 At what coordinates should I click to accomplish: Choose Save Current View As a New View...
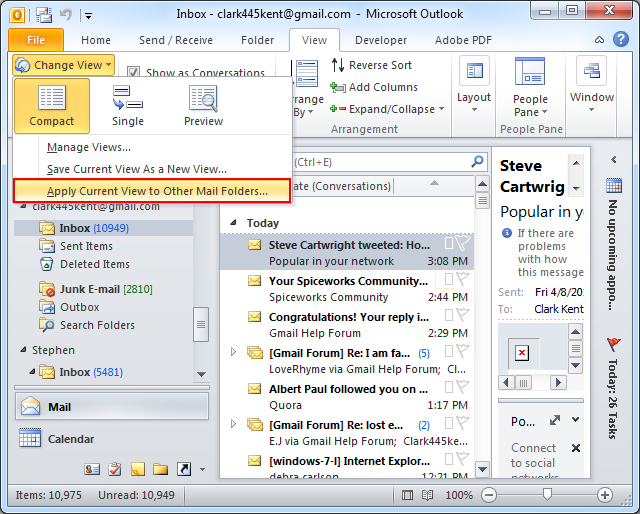(x=152, y=169)
